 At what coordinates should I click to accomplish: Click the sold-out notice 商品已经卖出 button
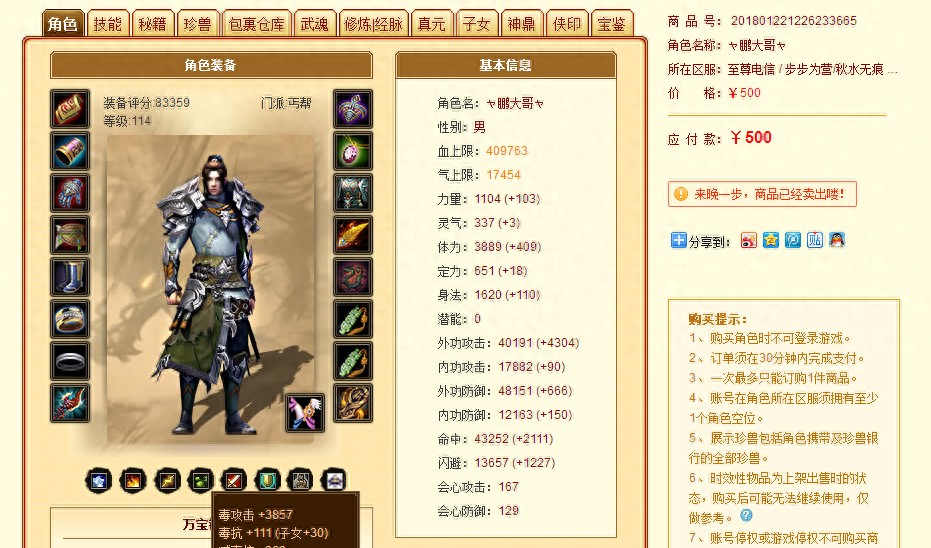(x=762, y=194)
